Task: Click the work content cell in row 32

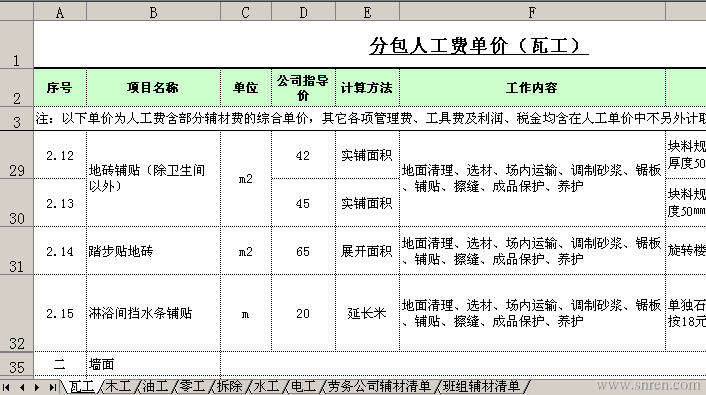Action: 532,313
